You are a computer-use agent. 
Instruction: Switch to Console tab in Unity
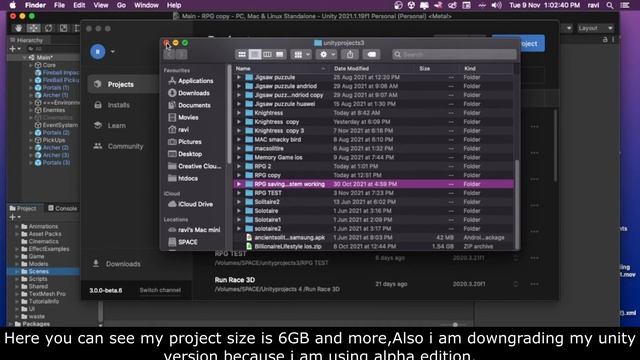62,208
